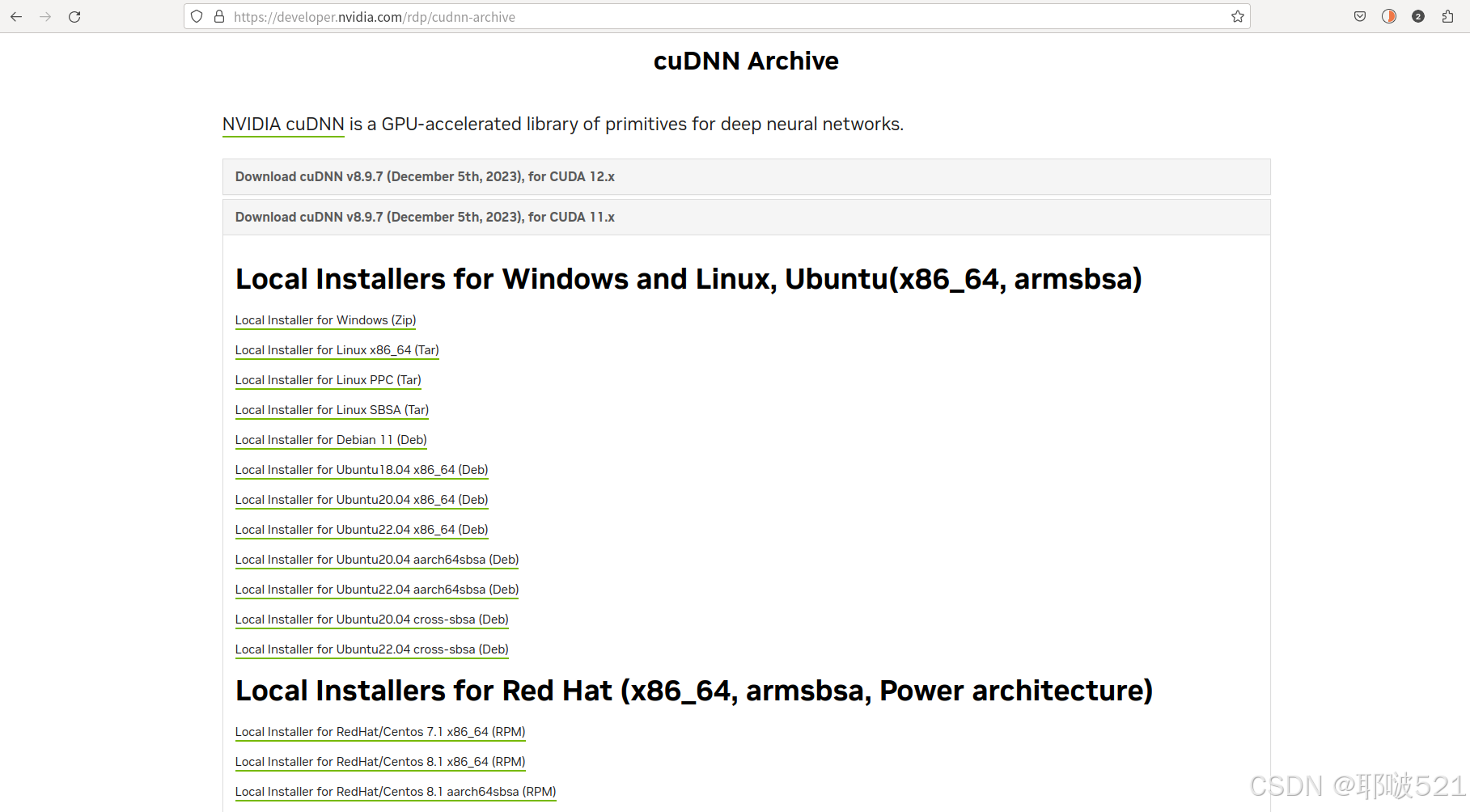Bookmark this page with the star icon
This screenshot has width=1470, height=812.
pyautogui.click(x=1237, y=16)
